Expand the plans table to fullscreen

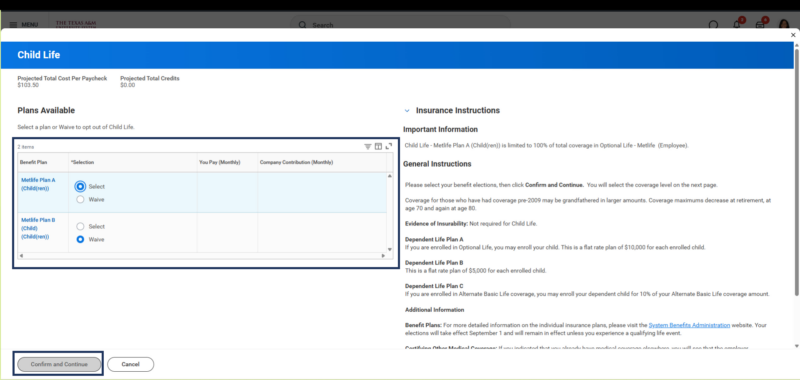(x=389, y=146)
